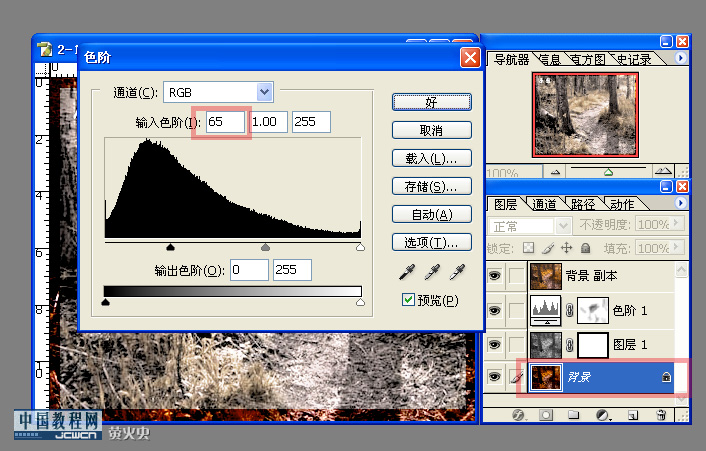The image size is (706, 451).
Task: Switch to the 通道 tab
Action: (544, 204)
